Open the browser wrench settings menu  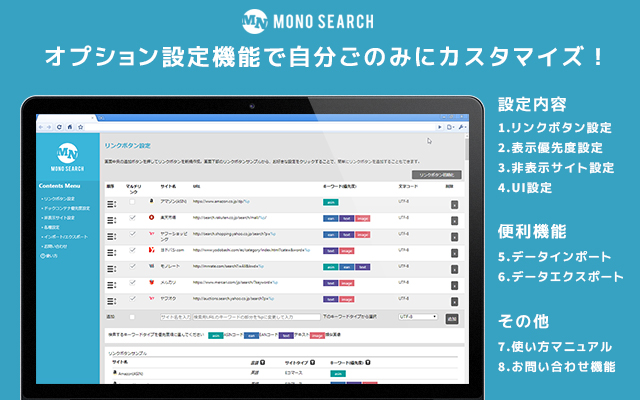(x=462, y=127)
